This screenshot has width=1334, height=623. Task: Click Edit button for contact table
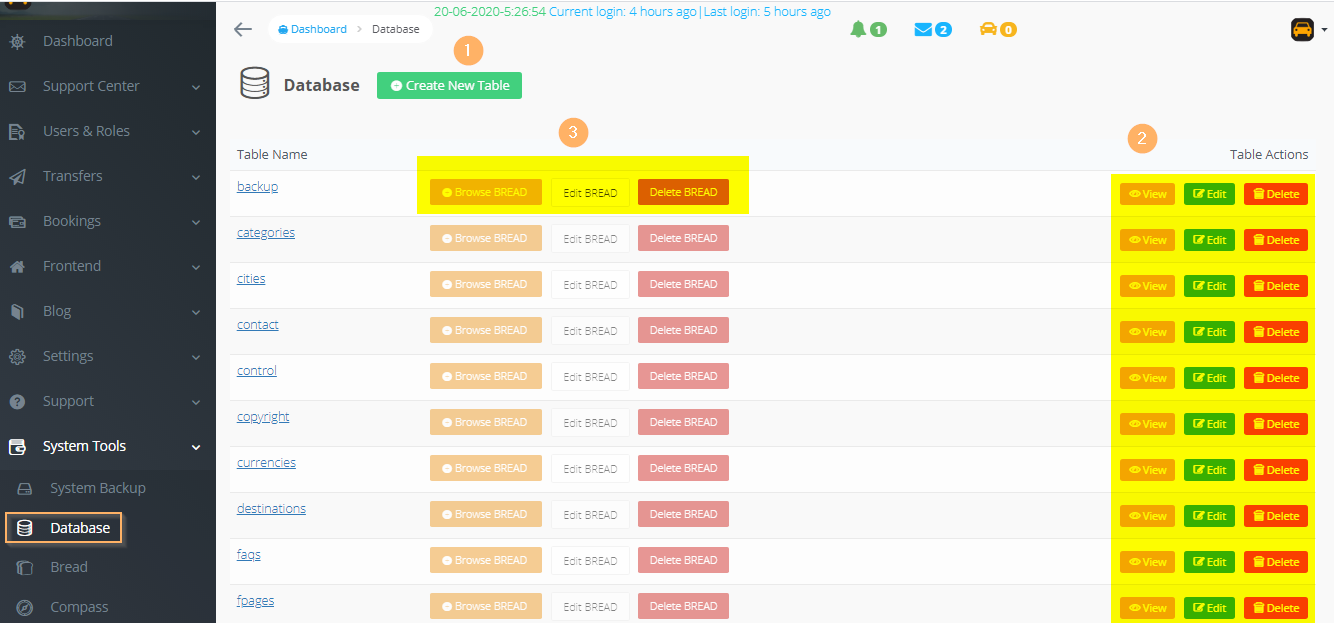pyautogui.click(x=1209, y=332)
